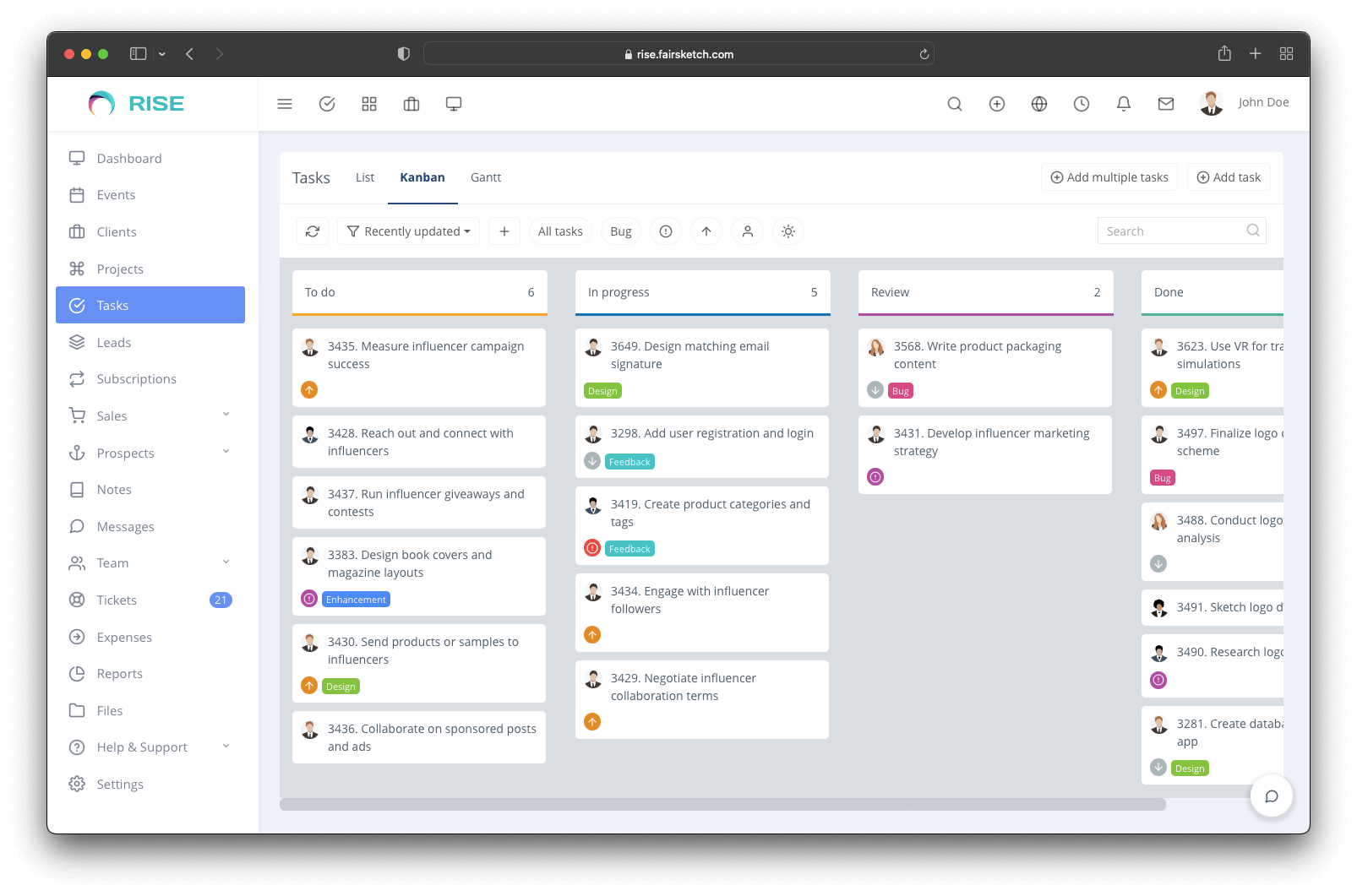Toggle the person assigned-to-me quick filter
The height and width of the screenshot is (896, 1357).
pos(747,231)
